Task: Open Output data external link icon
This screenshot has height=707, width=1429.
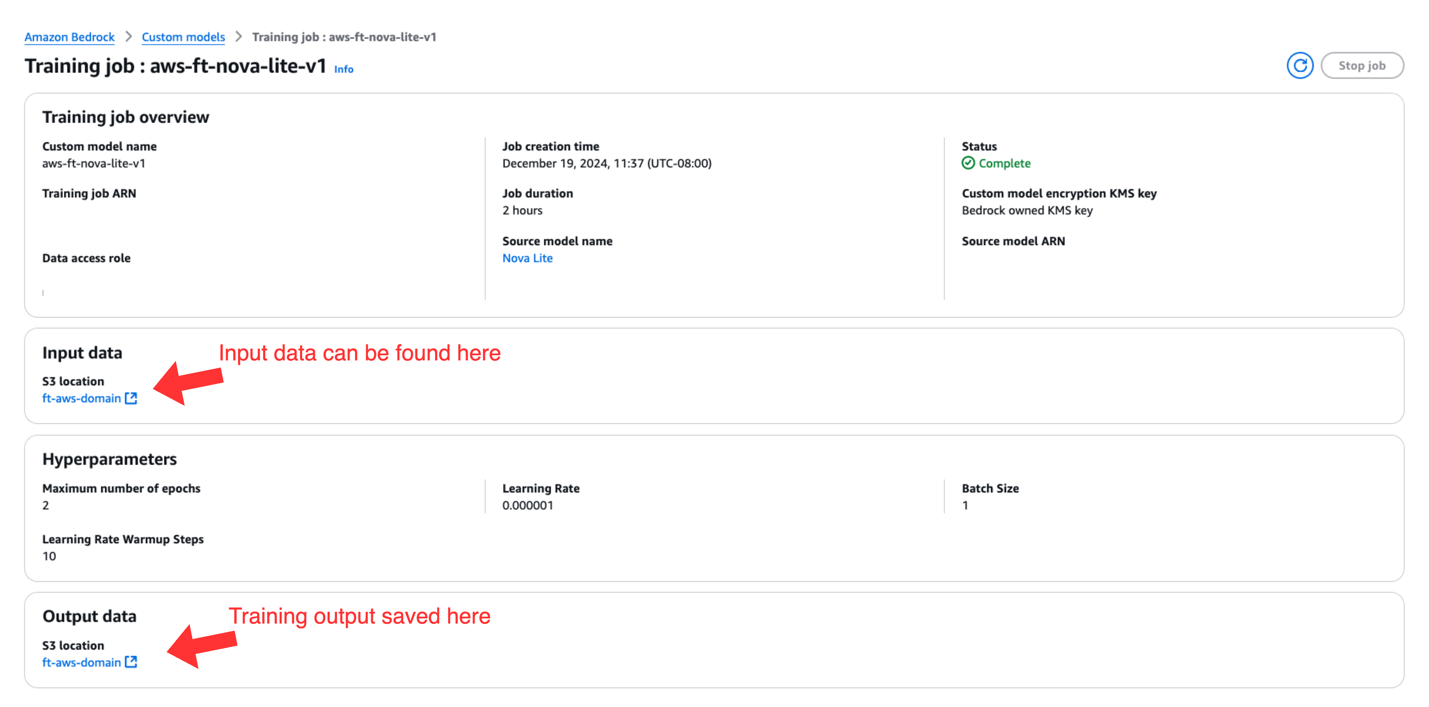Action: click(131, 662)
